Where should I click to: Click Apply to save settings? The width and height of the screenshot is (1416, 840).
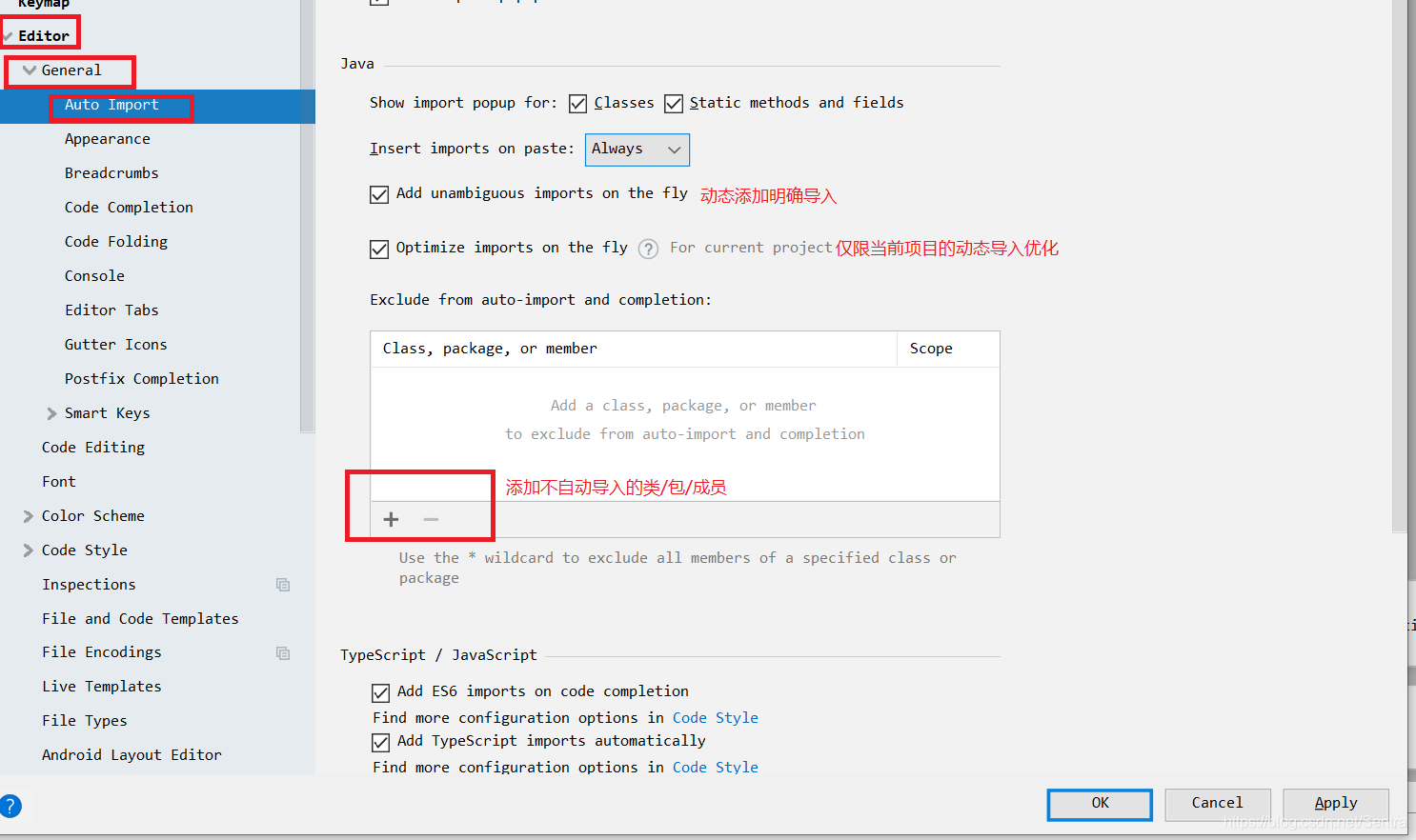[x=1336, y=804]
